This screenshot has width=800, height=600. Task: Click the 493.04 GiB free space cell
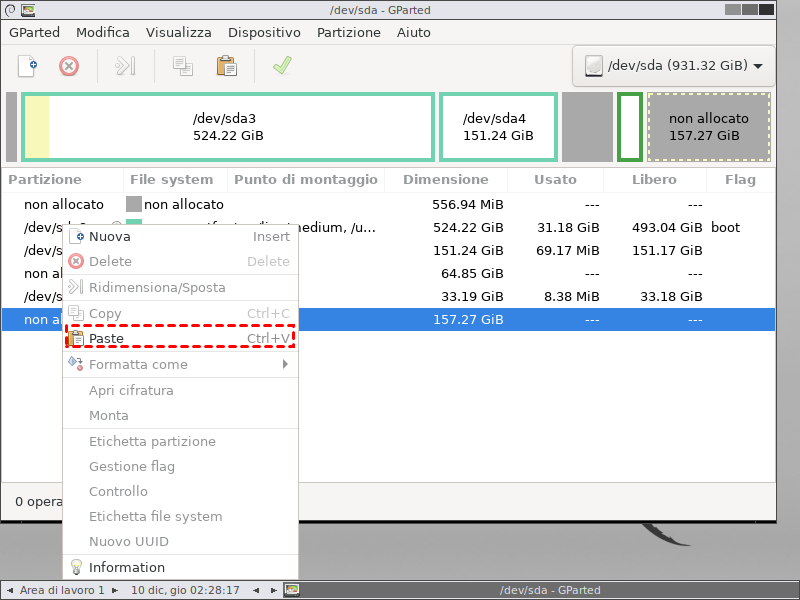667,228
